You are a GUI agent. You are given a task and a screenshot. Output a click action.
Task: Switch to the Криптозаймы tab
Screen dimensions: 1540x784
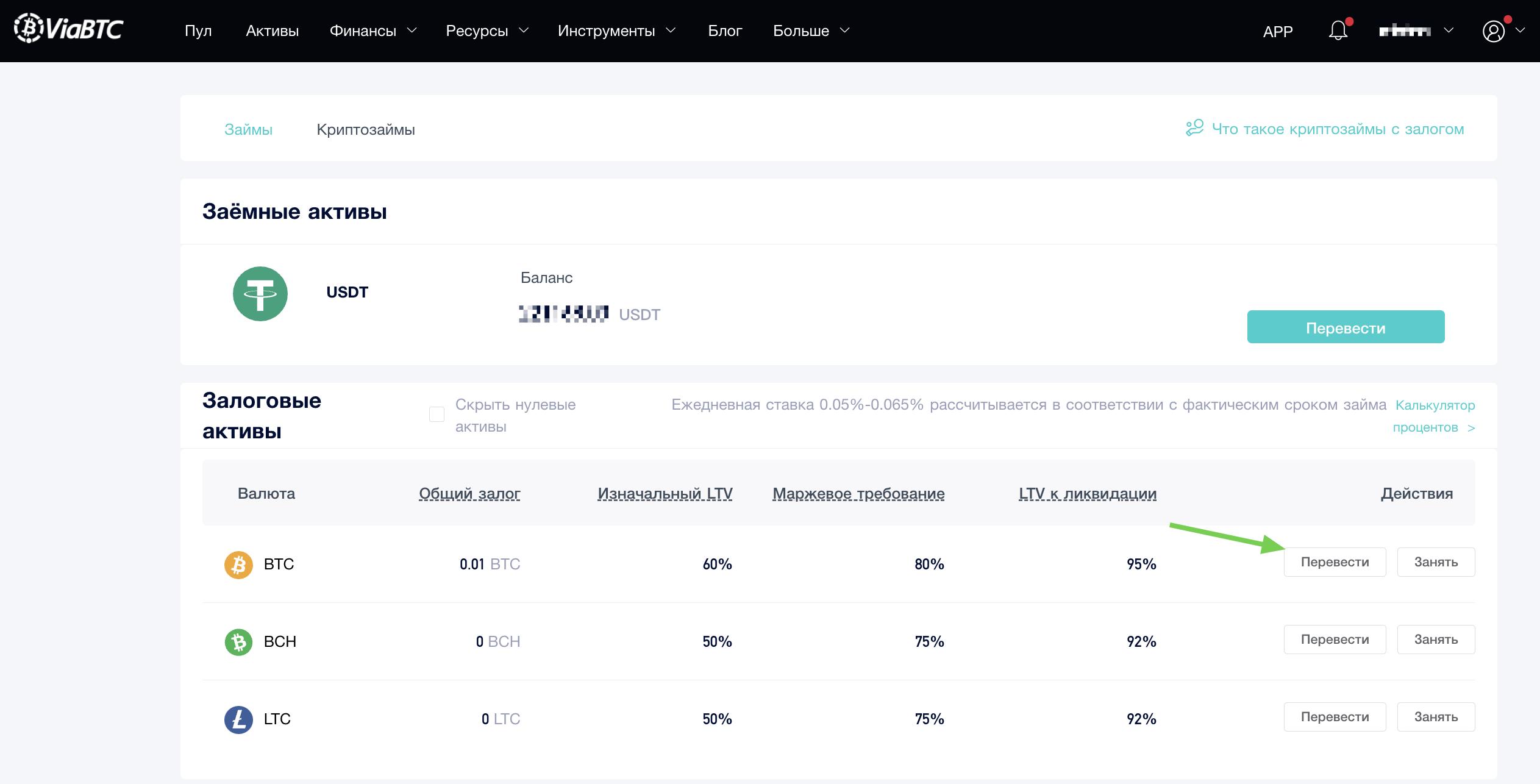click(366, 129)
